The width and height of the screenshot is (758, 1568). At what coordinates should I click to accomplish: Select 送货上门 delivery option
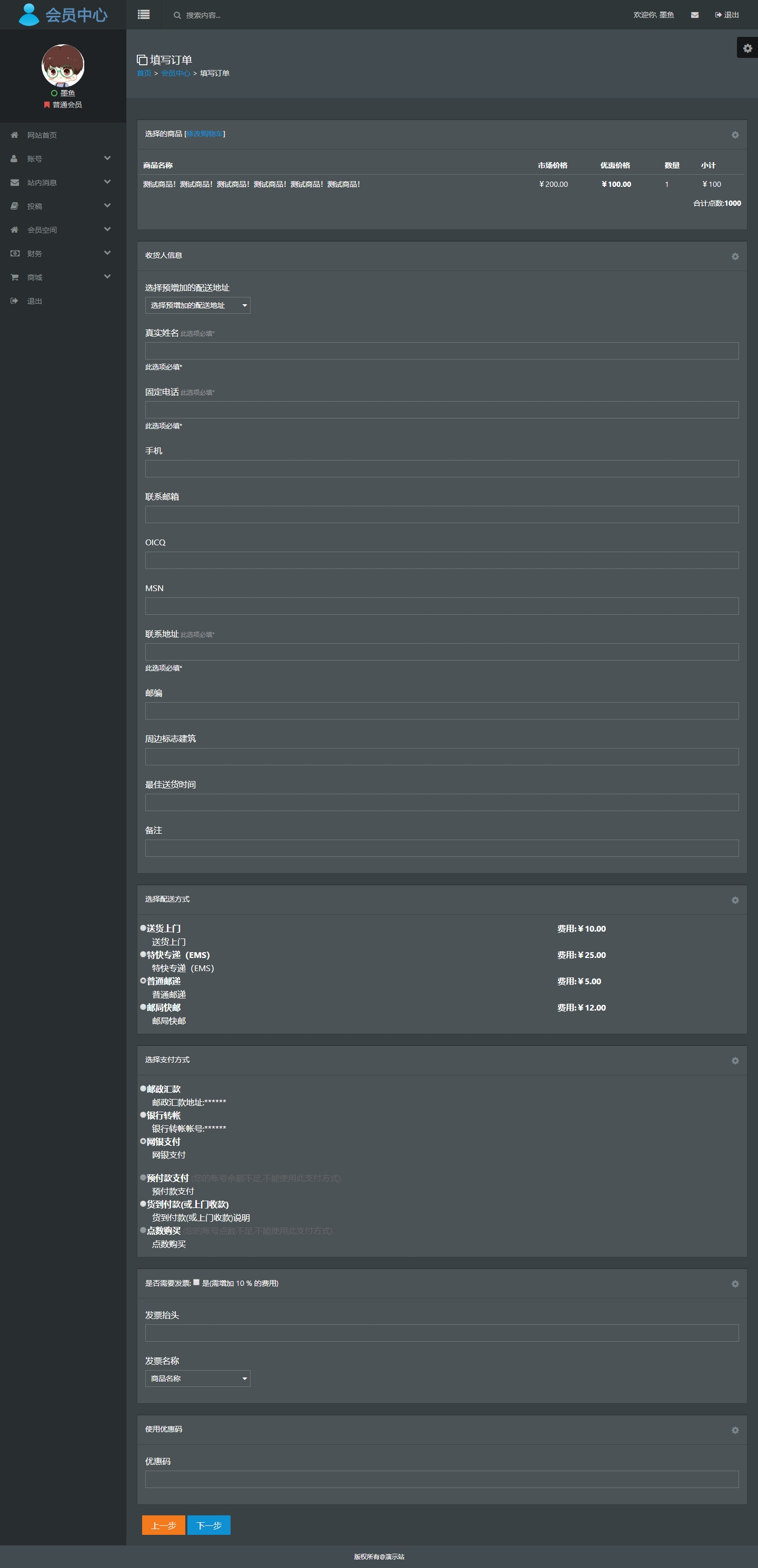tap(143, 928)
